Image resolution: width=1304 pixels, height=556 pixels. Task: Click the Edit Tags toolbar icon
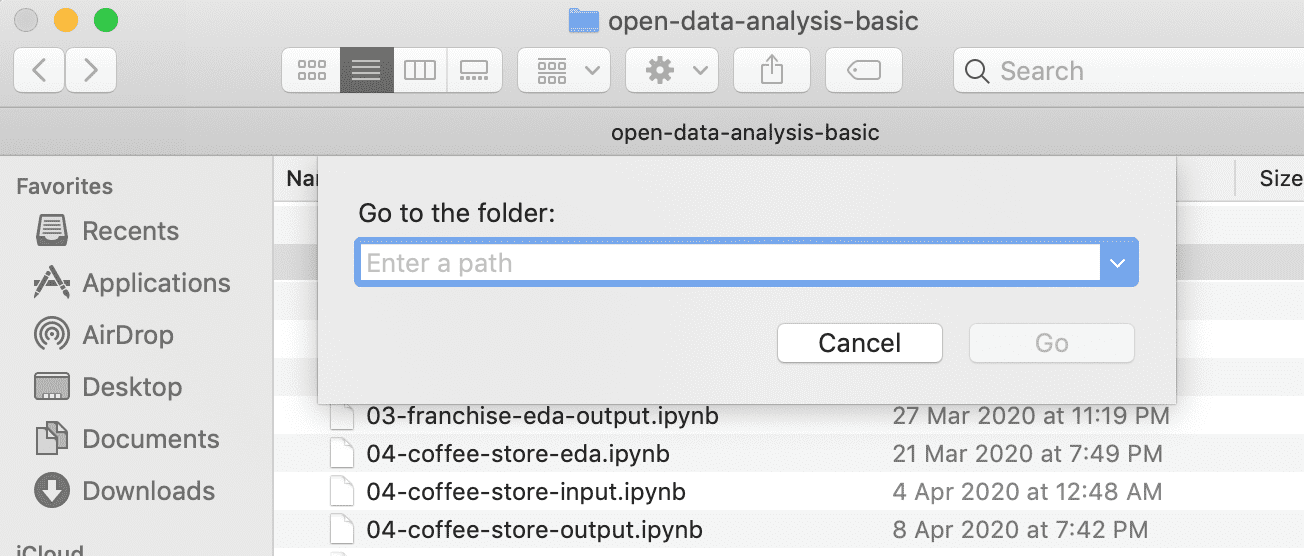click(864, 70)
